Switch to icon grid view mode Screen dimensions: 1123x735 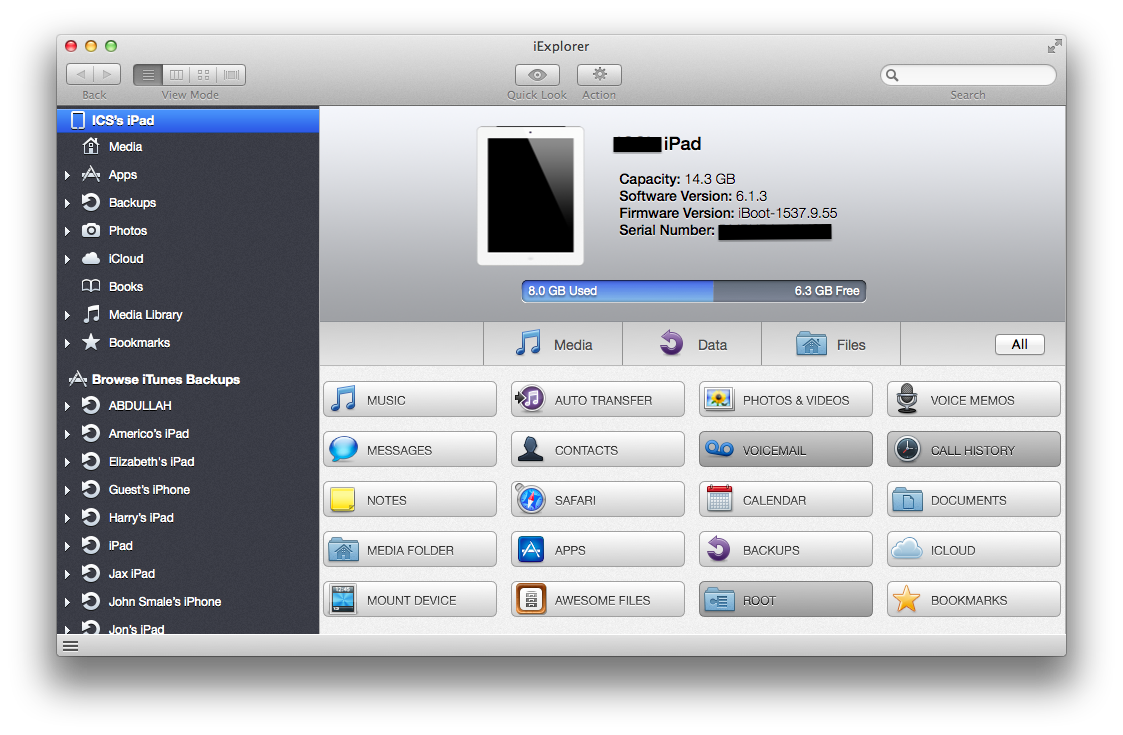pos(203,75)
